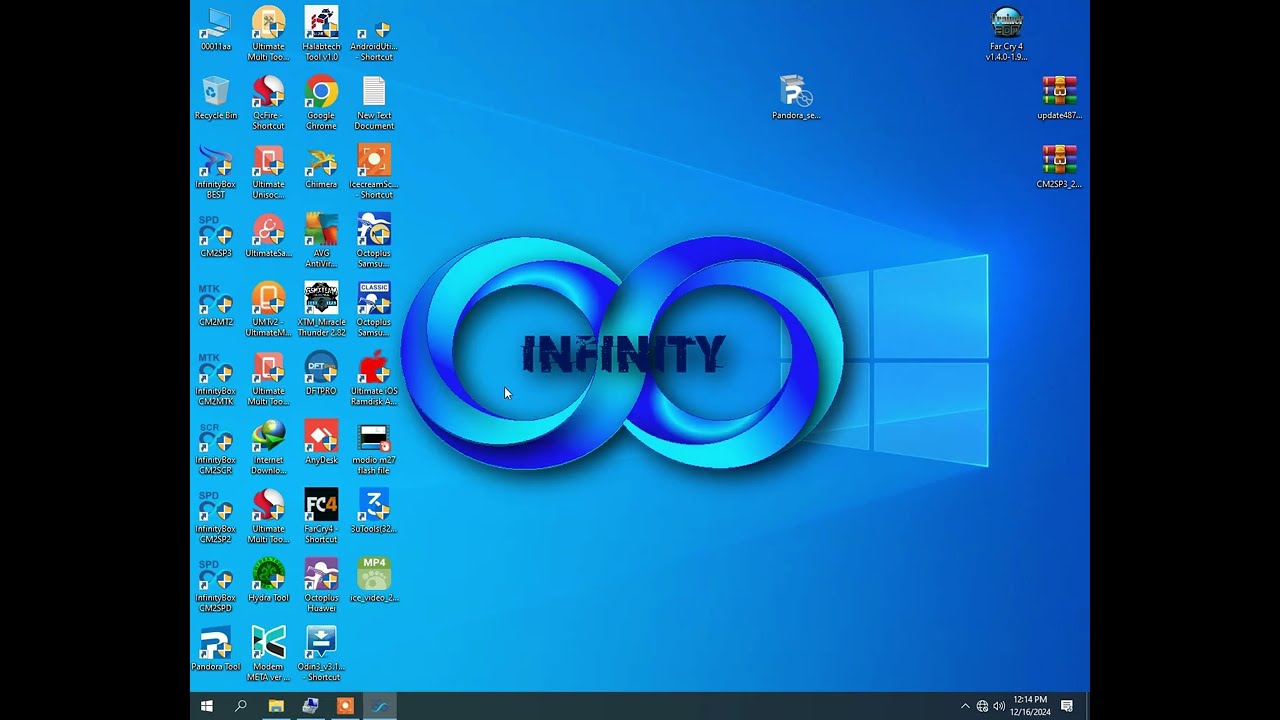Image resolution: width=1280 pixels, height=720 pixels.
Task: Launch the Octoplus Huawei shortcut
Action: (321, 585)
